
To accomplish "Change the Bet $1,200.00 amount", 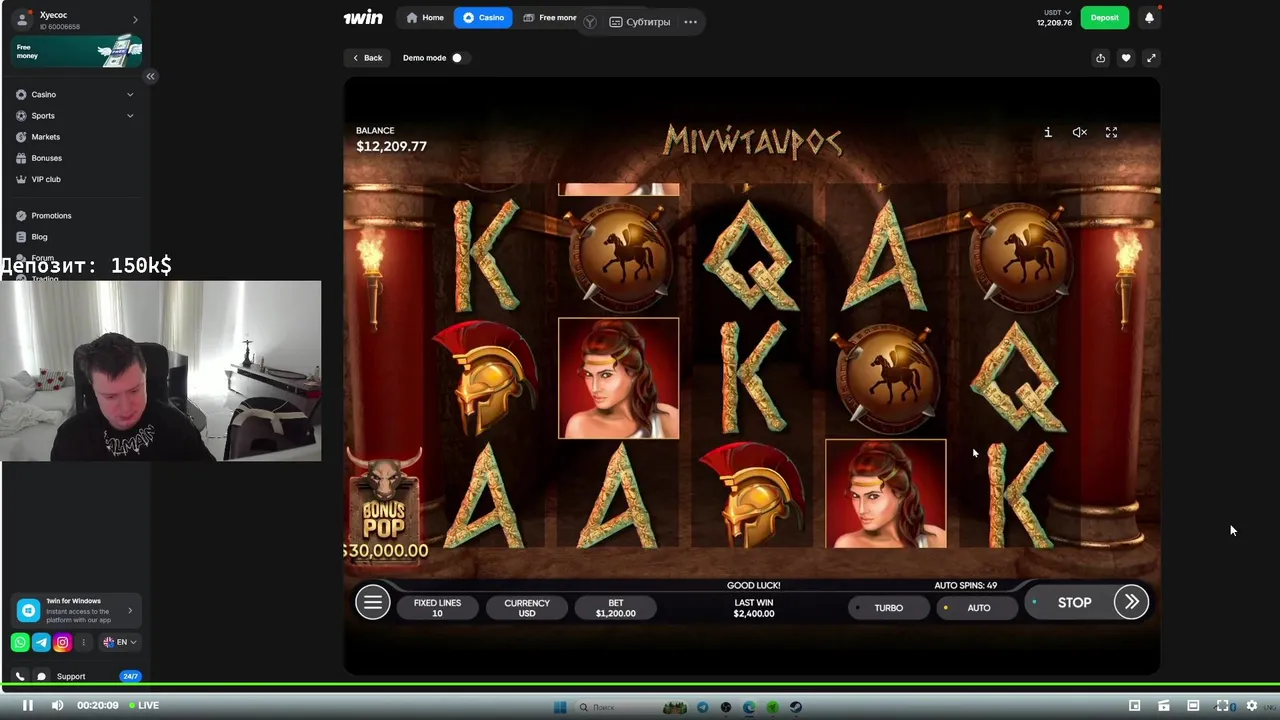I will (x=615, y=608).
